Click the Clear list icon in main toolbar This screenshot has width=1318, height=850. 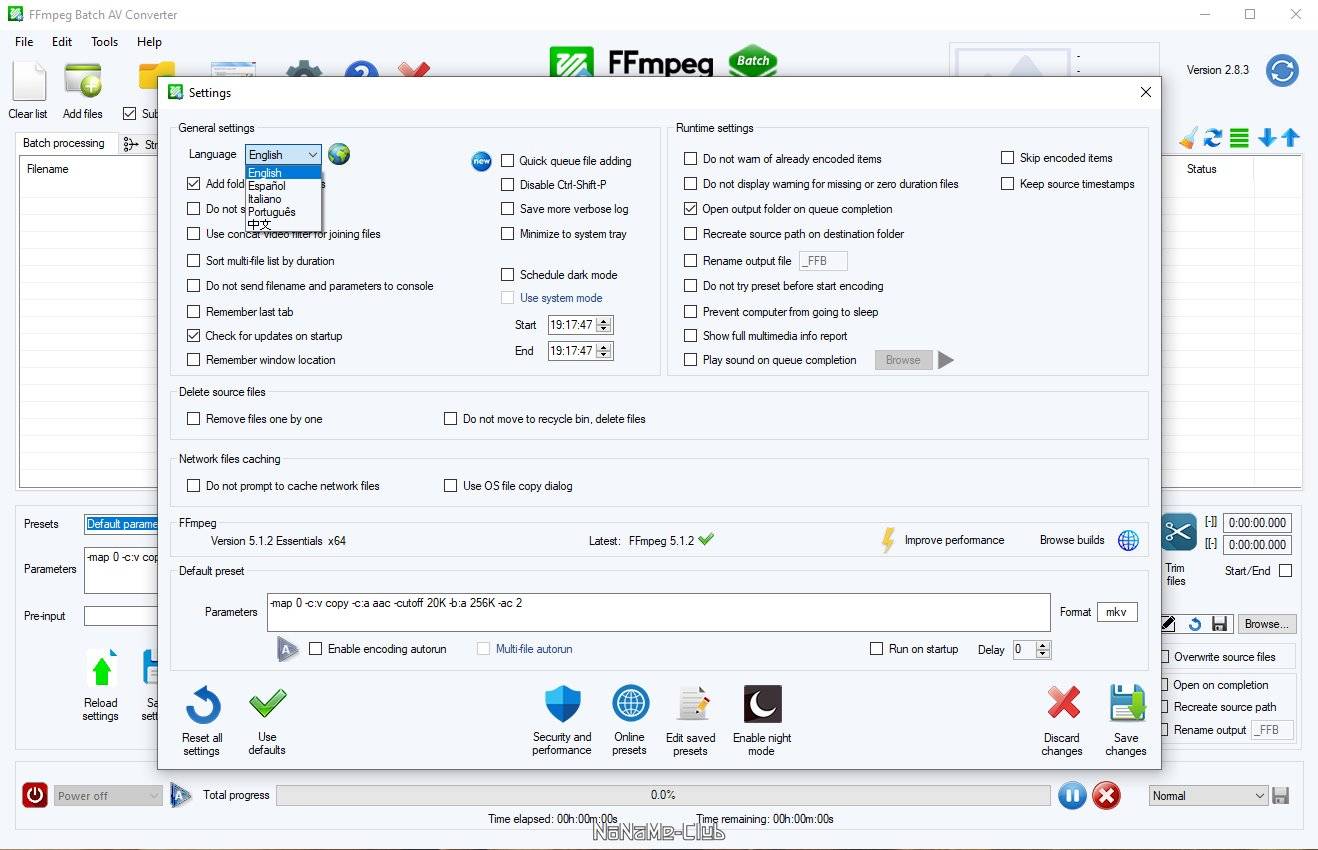pos(28,82)
